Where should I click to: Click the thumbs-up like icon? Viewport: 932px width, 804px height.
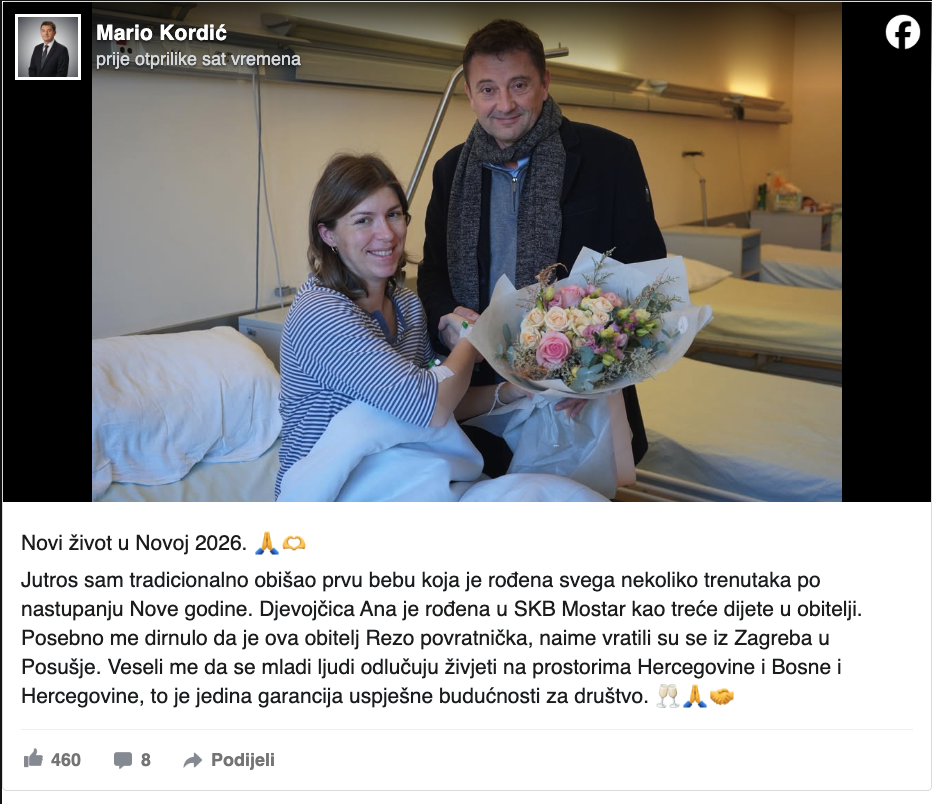pos(33,759)
